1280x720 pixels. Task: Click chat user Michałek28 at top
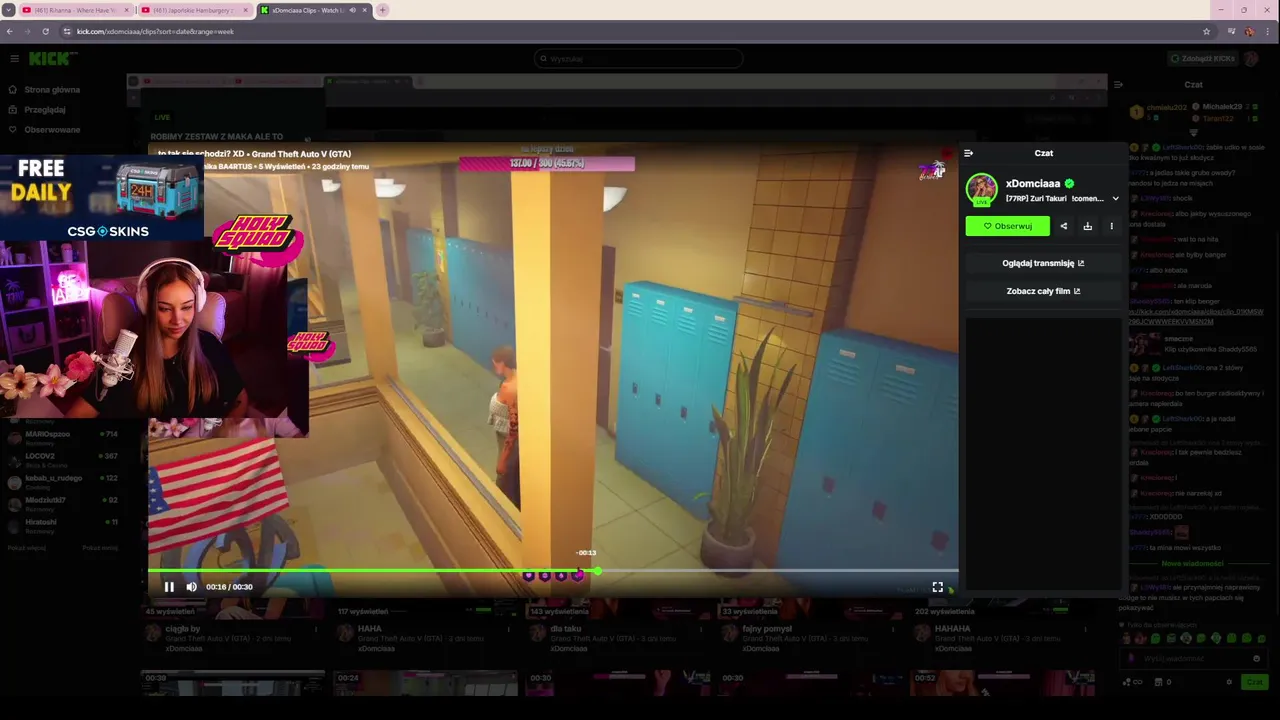tap(1222, 107)
